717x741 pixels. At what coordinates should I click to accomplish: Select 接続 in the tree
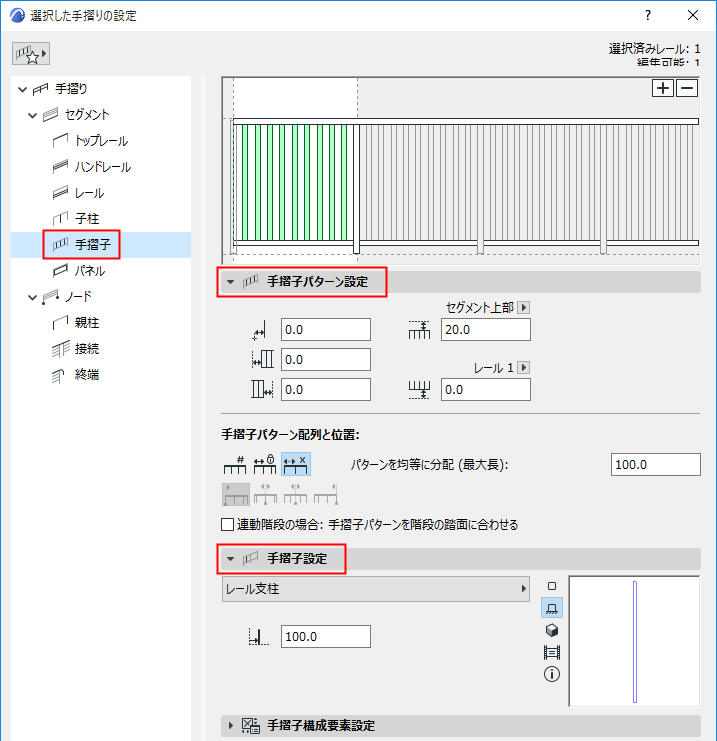(87, 349)
